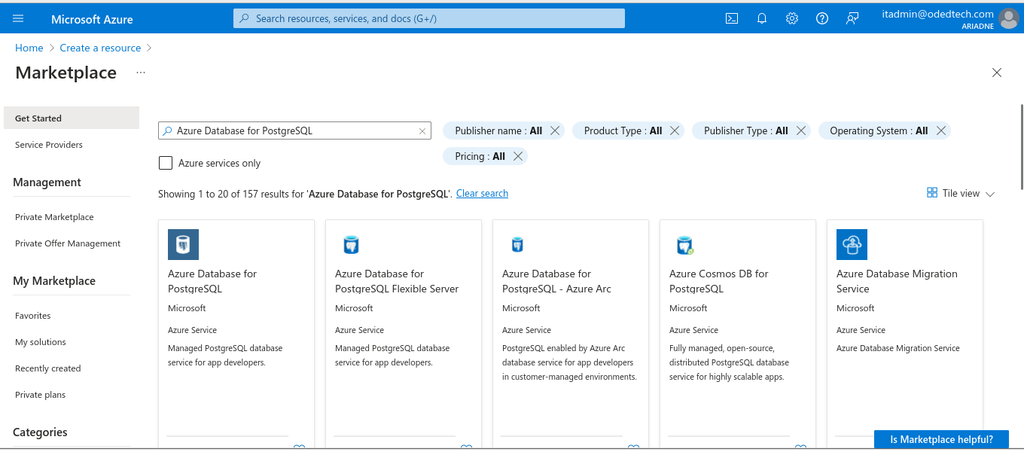Click the Marketplace search input field
Image resolution: width=1024 pixels, height=450 pixels.
click(295, 131)
